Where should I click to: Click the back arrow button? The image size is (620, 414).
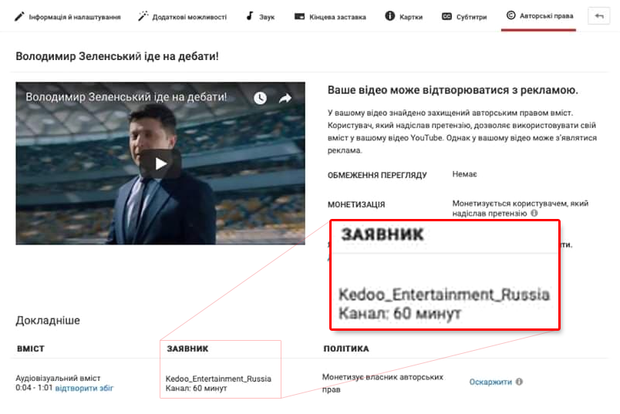click(x=600, y=17)
